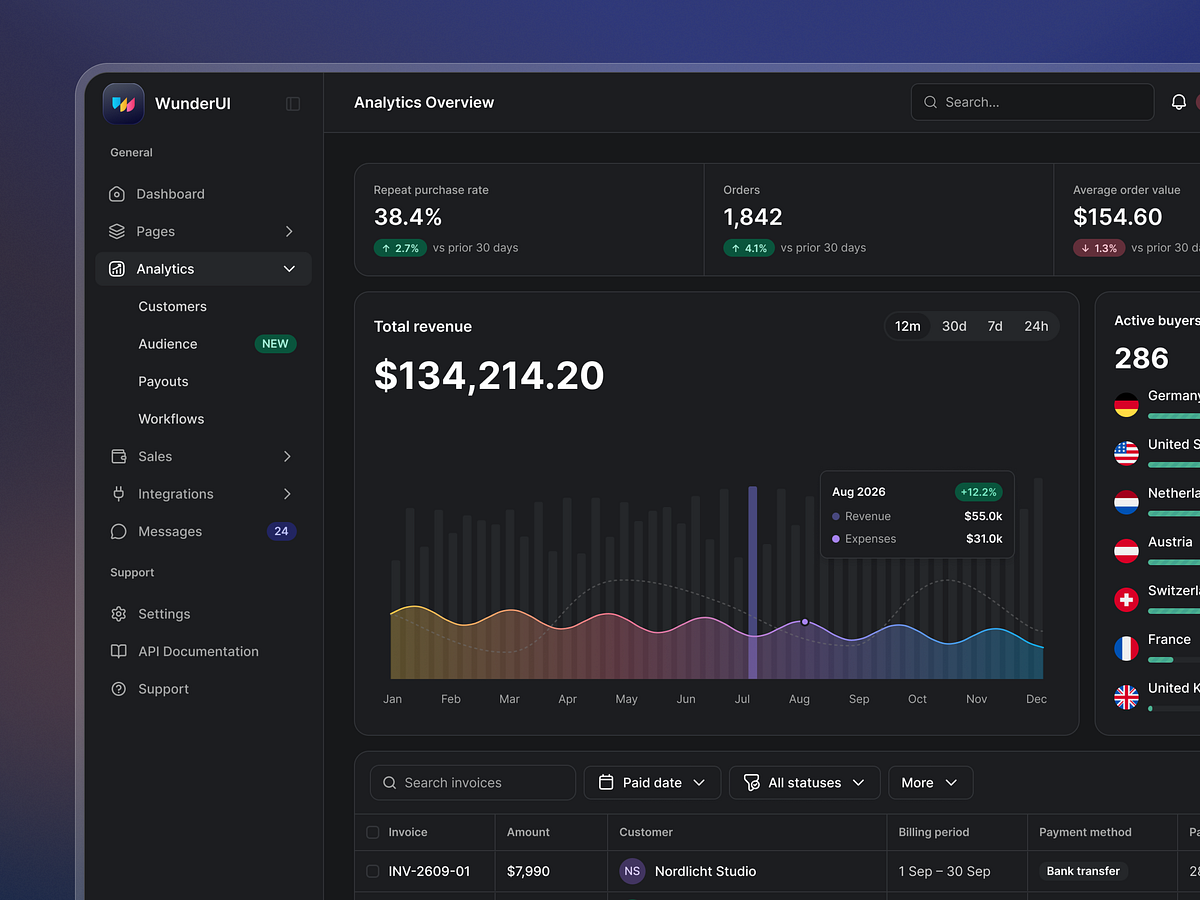Open Payouts under Analytics
This screenshot has width=1200, height=900.
pos(163,381)
